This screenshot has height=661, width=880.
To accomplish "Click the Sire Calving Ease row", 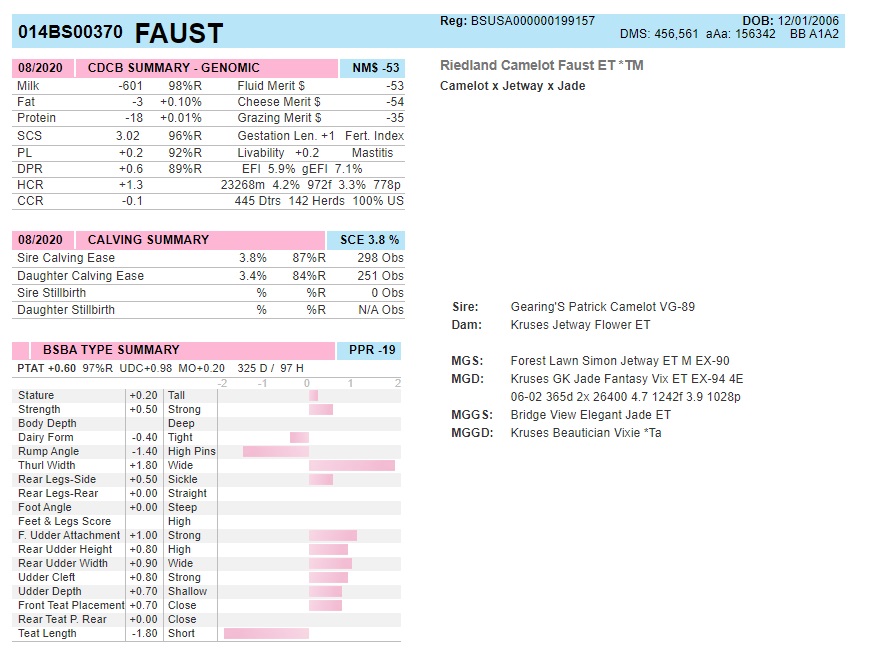I will pyautogui.click(x=66, y=258).
